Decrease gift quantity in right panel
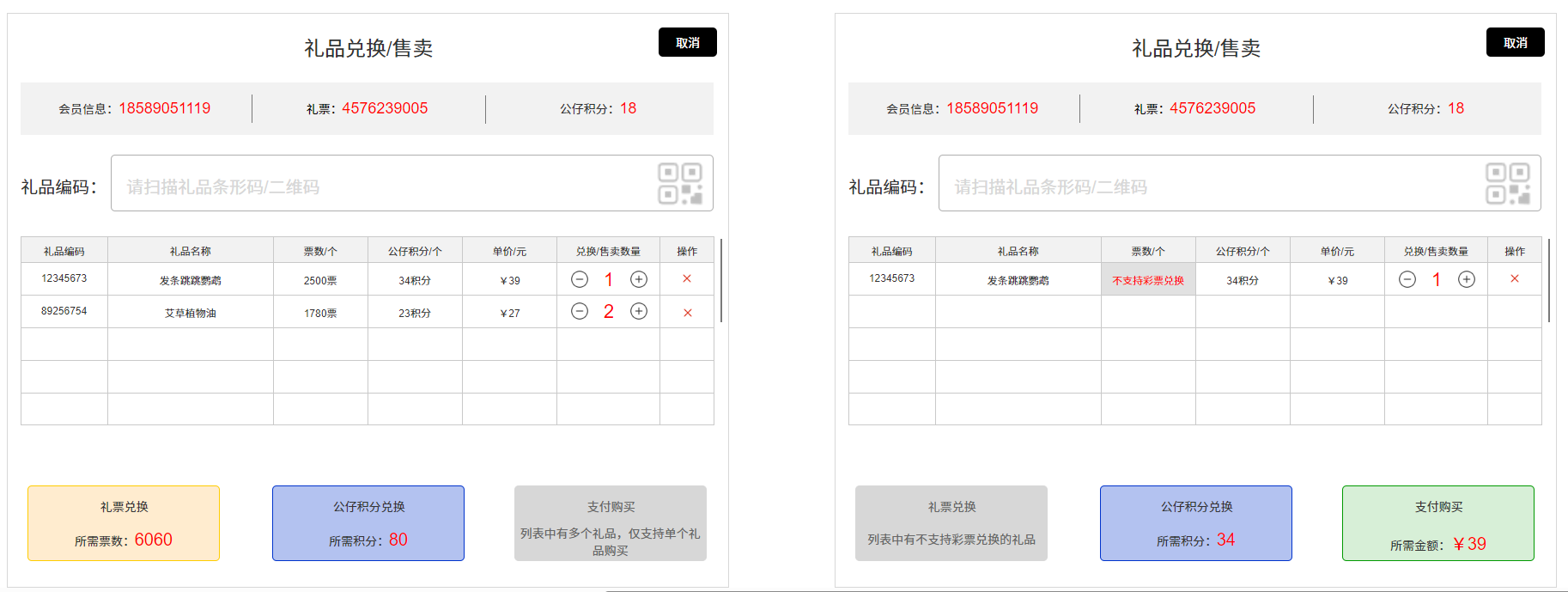The height and width of the screenshot is (592, 1568). point(1407,279)
